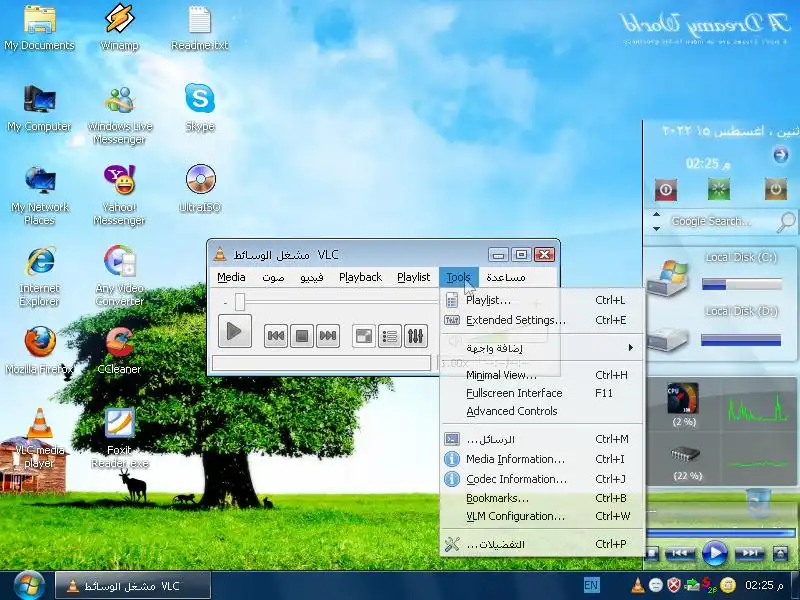The width and height of the screenshot is (800, 600).
Task: Click sidebar media player previous button
Action: click(x=680, y=553)
